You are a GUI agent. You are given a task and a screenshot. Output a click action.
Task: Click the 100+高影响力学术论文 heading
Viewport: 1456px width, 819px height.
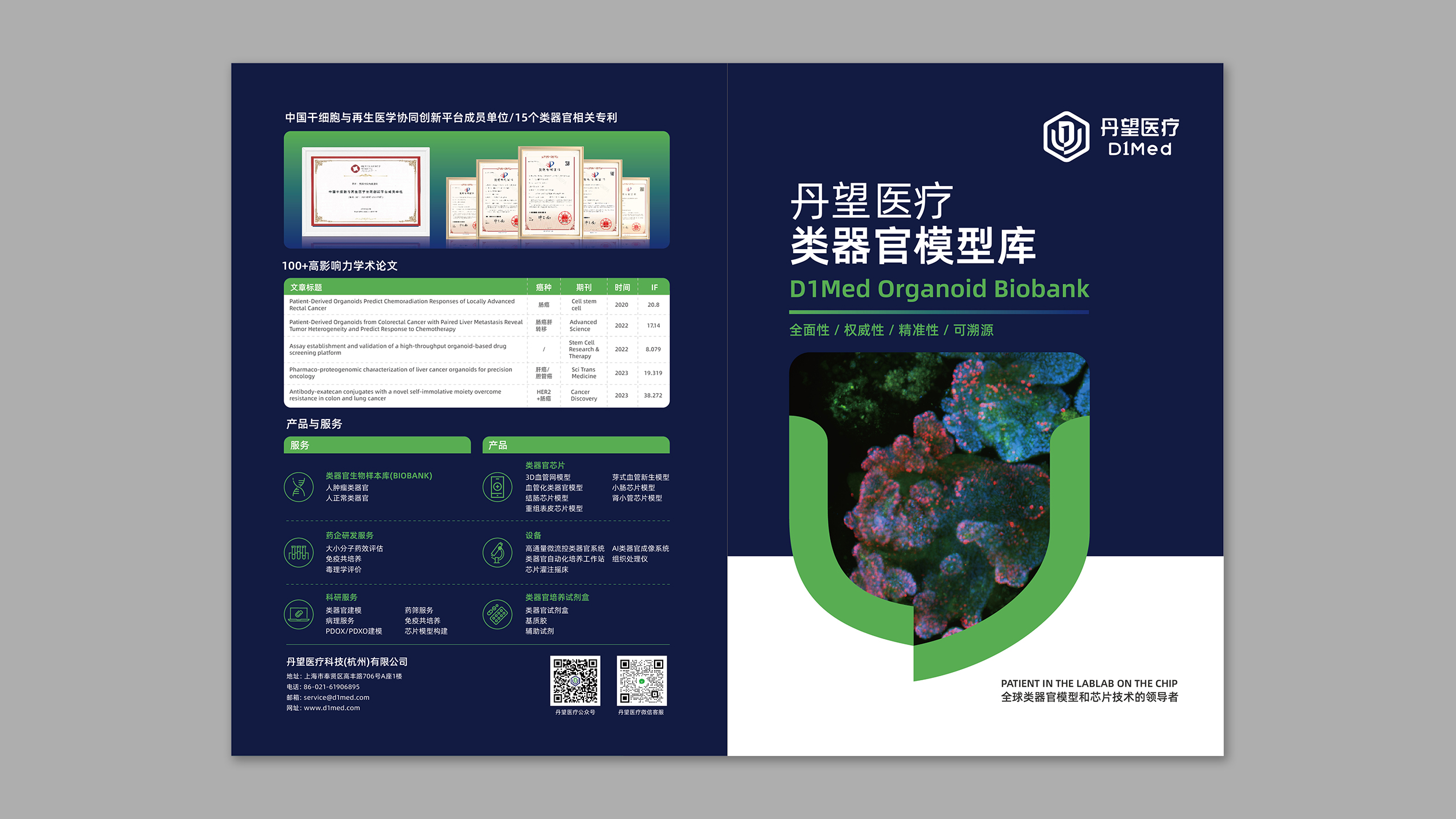[340, 266]
